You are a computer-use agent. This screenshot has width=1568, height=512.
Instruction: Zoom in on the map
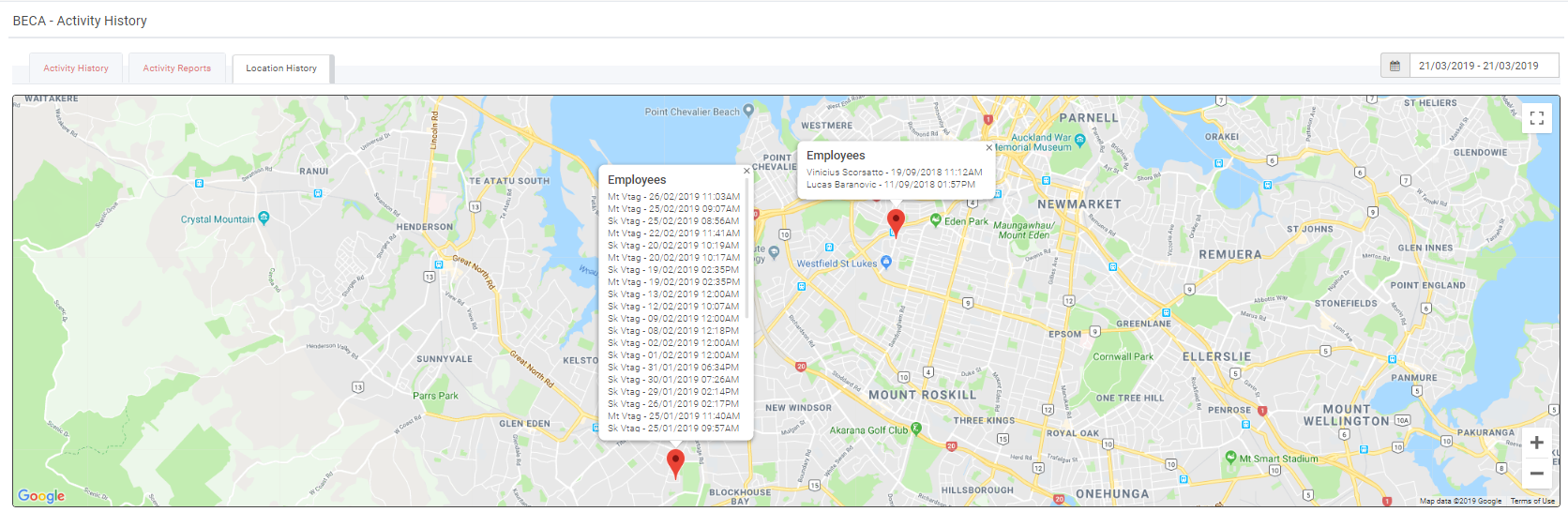pos(1536,443)
